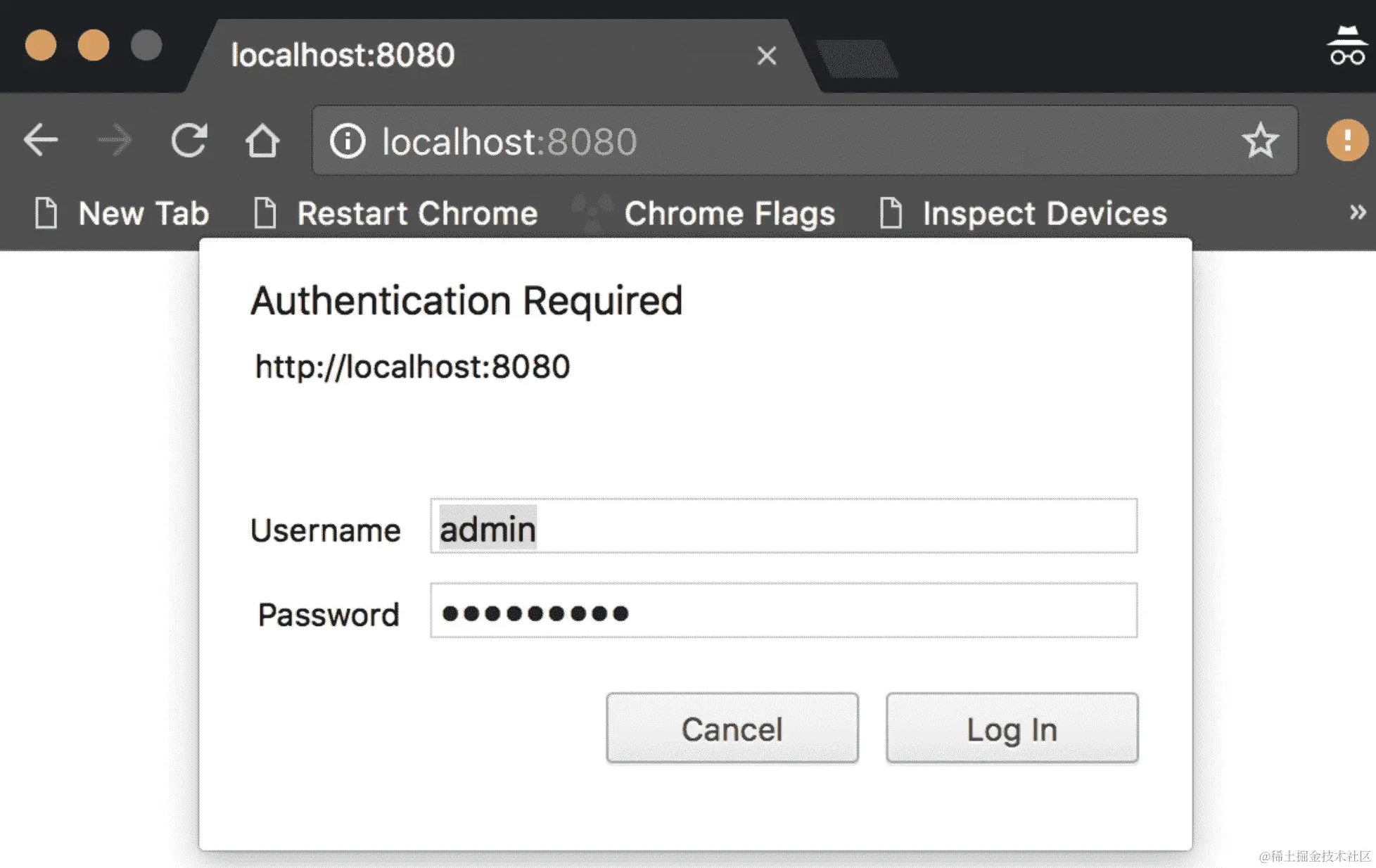
Task: Click the incognito mode icon
Action: point(1346,46)
